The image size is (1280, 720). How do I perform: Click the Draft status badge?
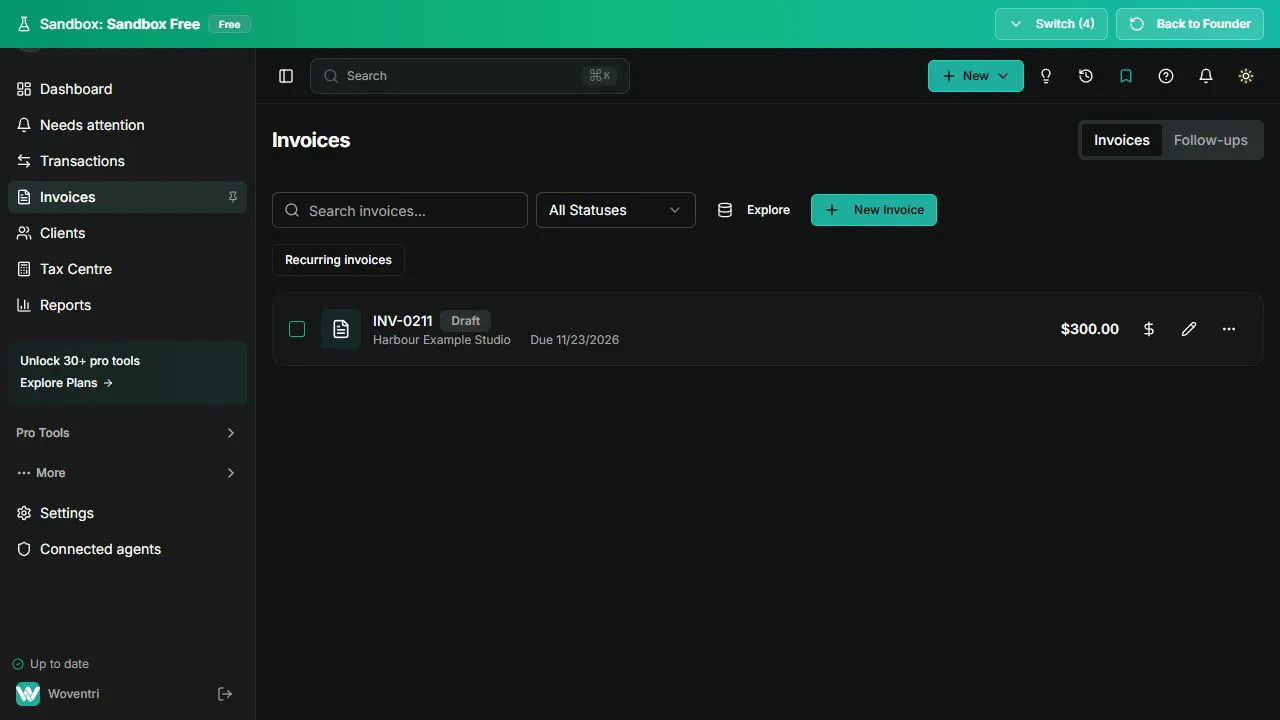point(466,321)
